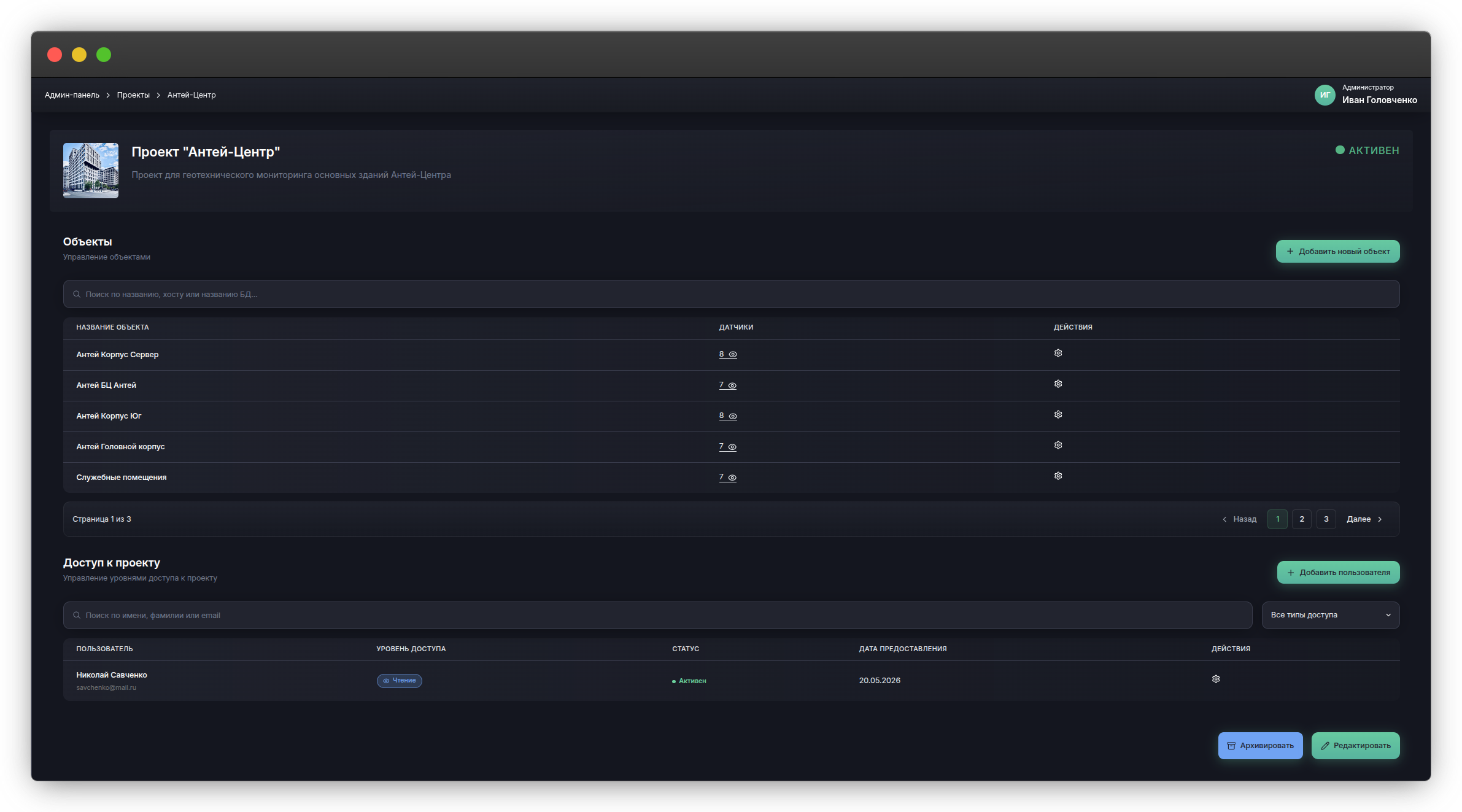Screen dimensions: 1462x812
Task: Archive the project with Архивировать
Action: coord(1260,746)
